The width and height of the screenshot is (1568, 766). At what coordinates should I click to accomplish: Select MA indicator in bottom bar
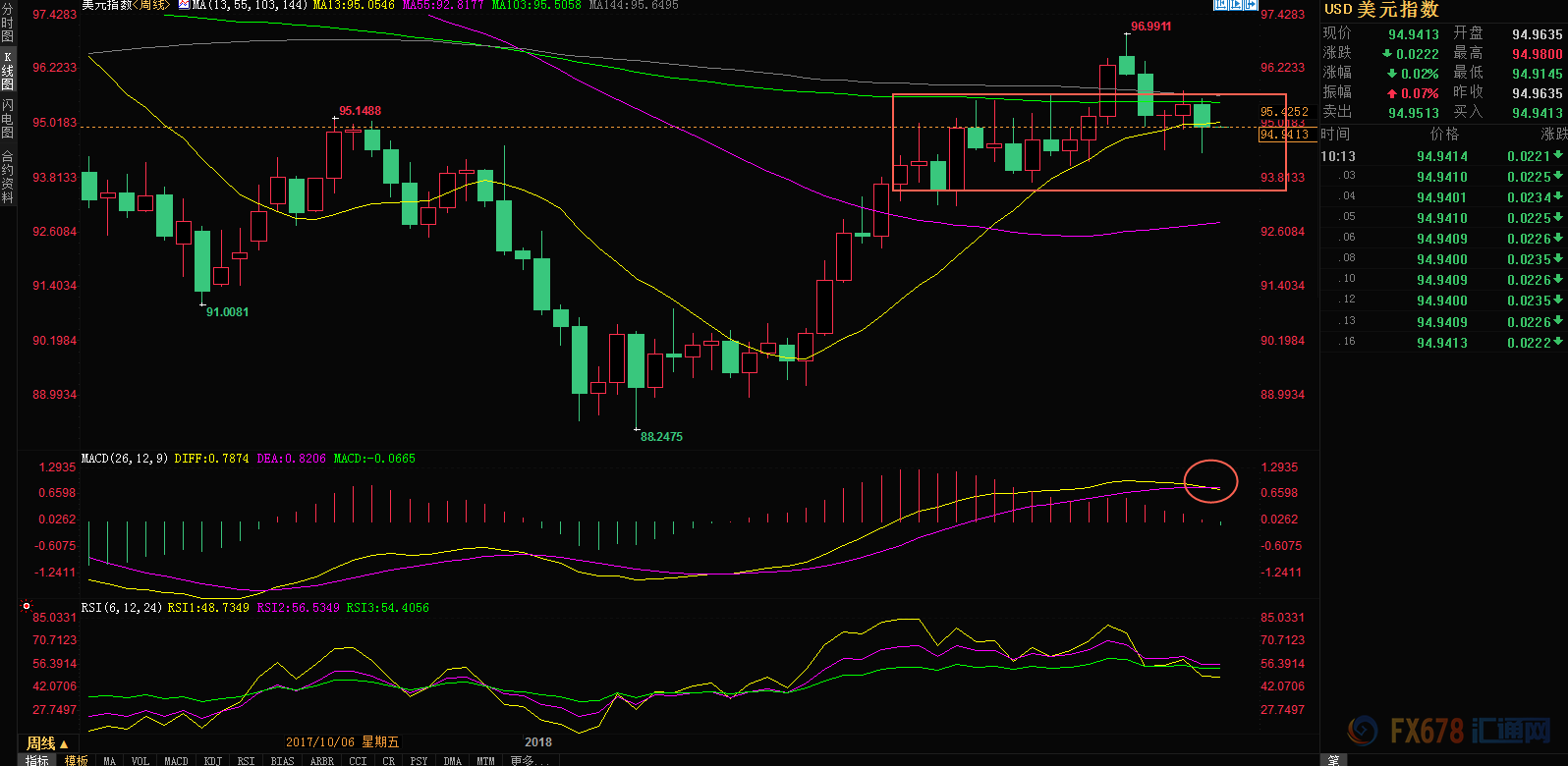coord(110,760)
